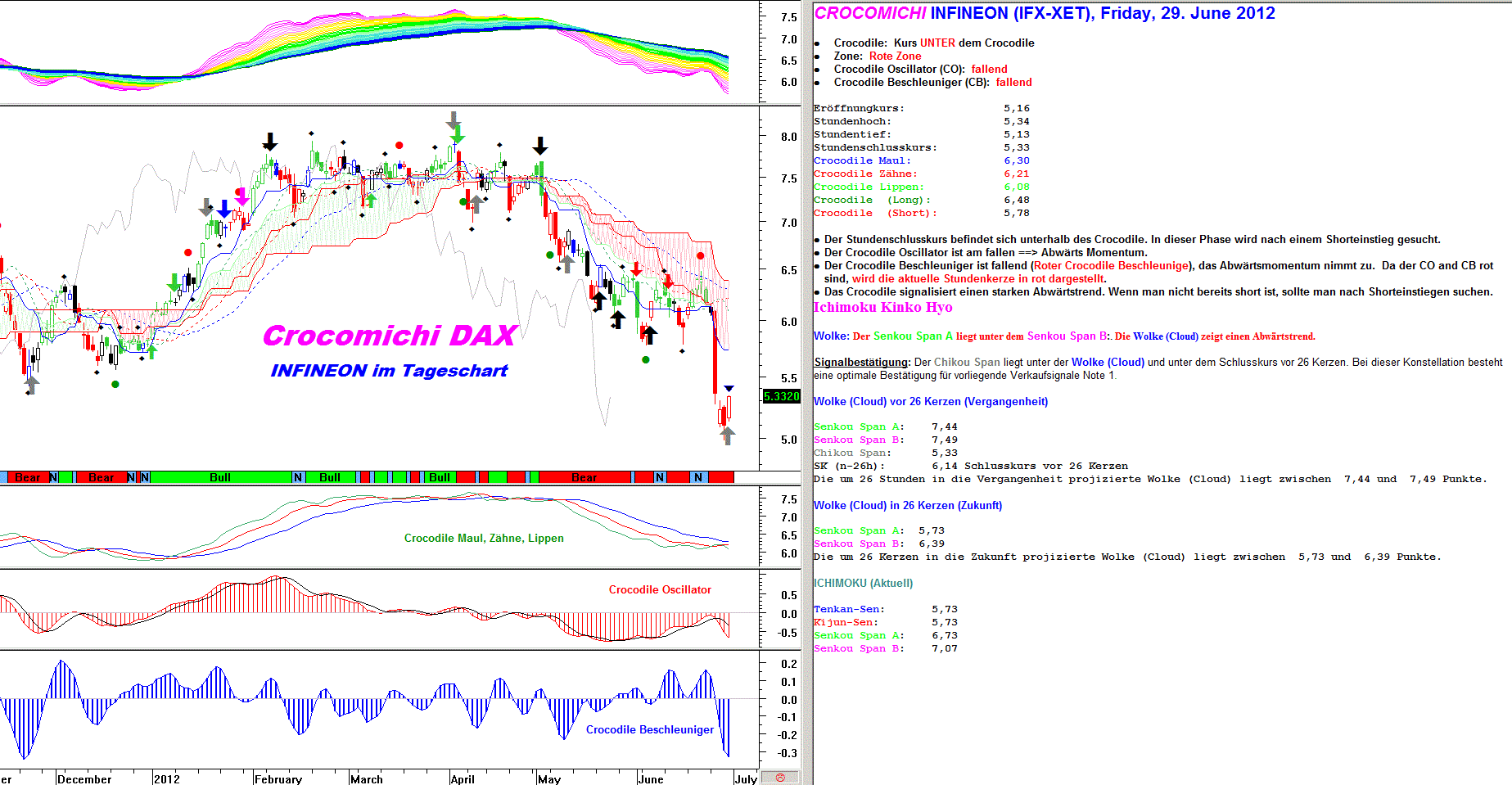Click the Crocomichi DAX chart title

pos(389,336)
